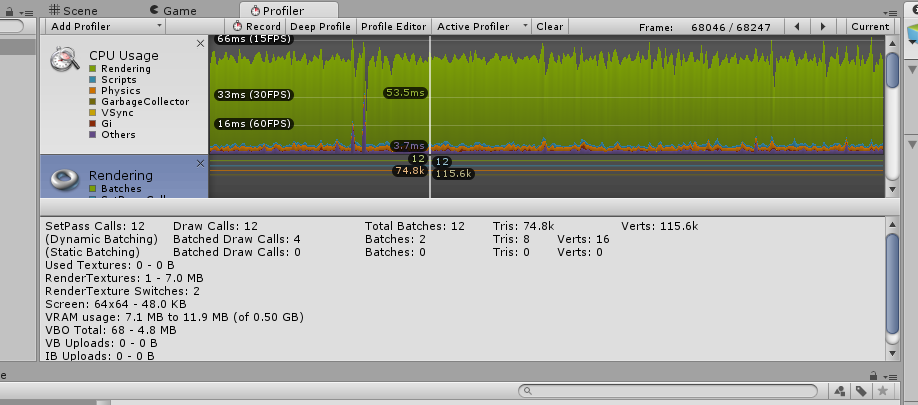Click the up arrow of the details scrollbar
Screen dimensions: 918x405
pyautogui.click(x=892, y=224)
